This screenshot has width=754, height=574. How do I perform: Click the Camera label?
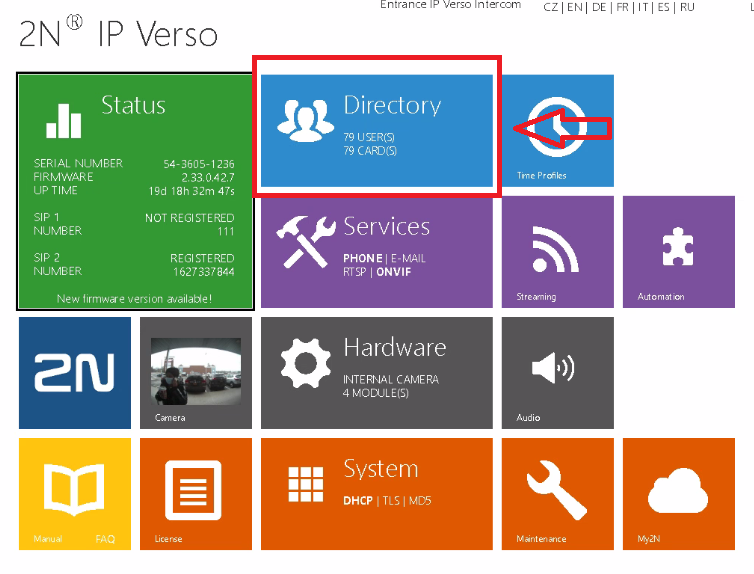point(170,418)
